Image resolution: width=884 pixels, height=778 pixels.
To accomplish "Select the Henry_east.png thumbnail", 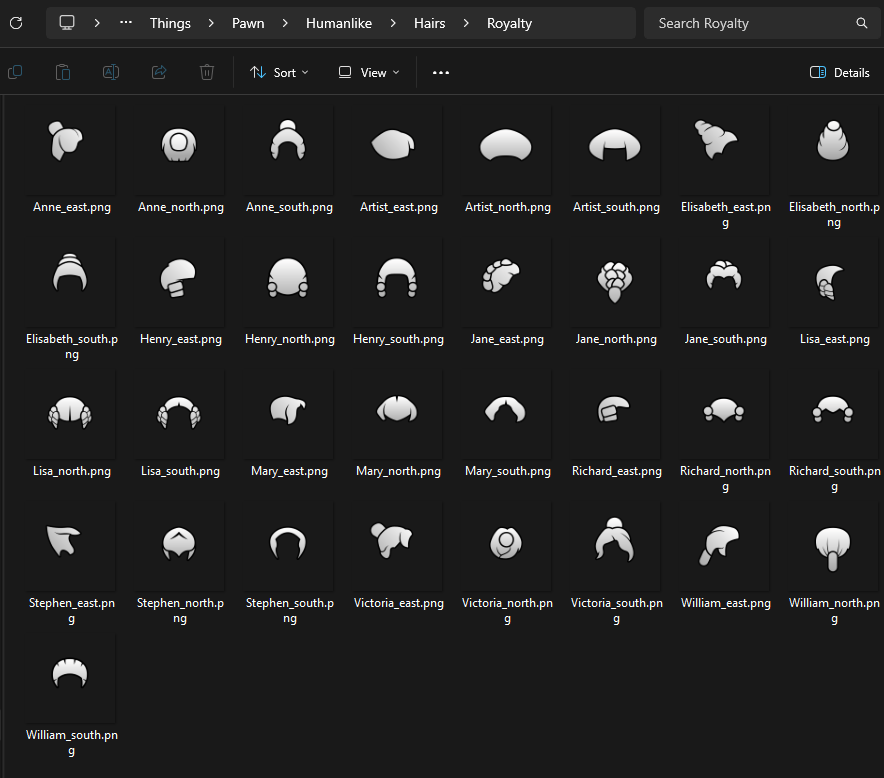I will click(178, 277).
